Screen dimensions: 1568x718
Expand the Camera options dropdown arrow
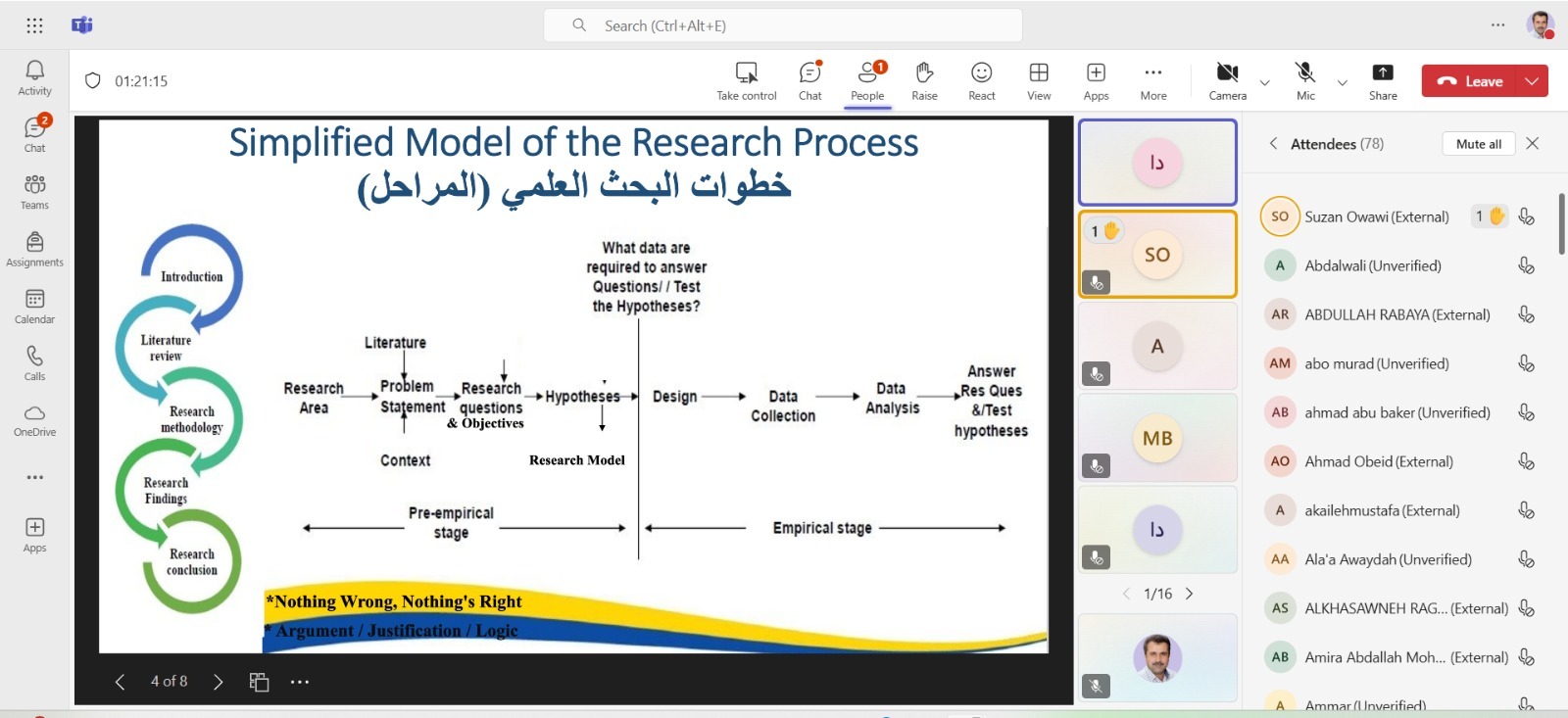click(x=1264, y=82)
